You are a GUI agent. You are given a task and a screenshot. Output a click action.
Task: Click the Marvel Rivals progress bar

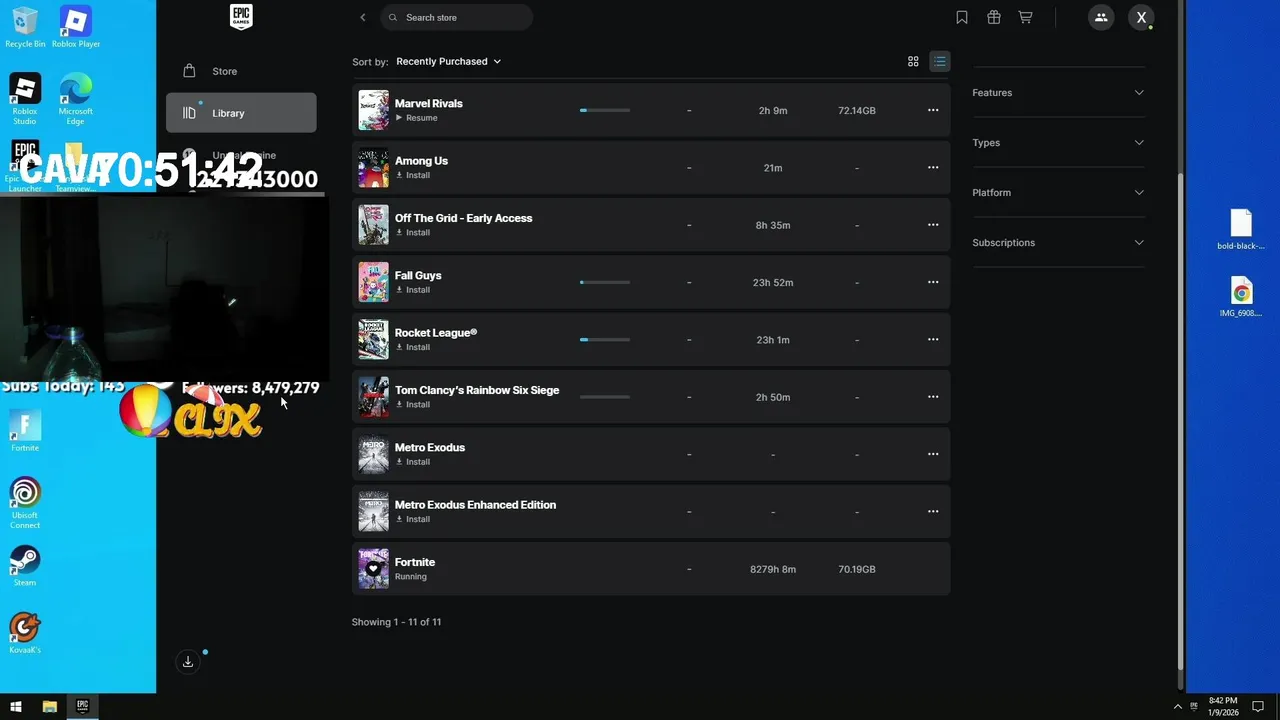[x=605, y=110]
